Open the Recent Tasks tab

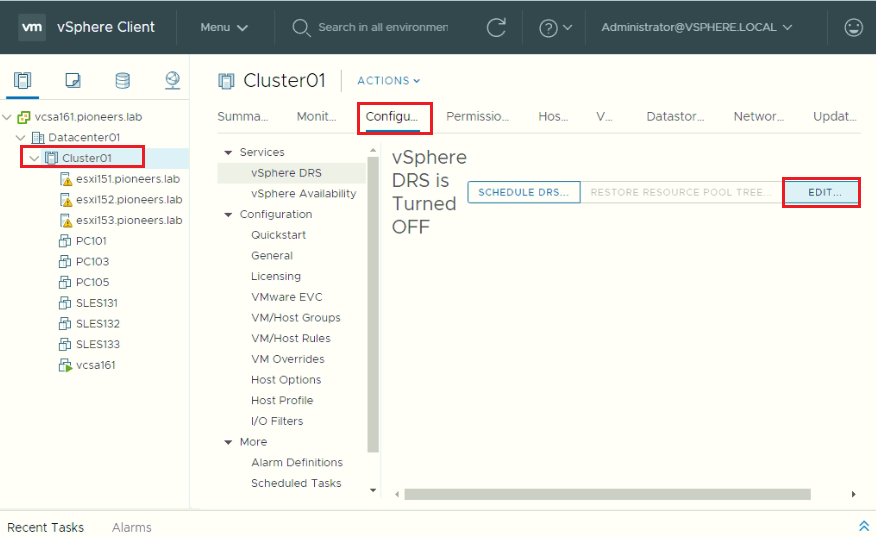coord(45,528)
